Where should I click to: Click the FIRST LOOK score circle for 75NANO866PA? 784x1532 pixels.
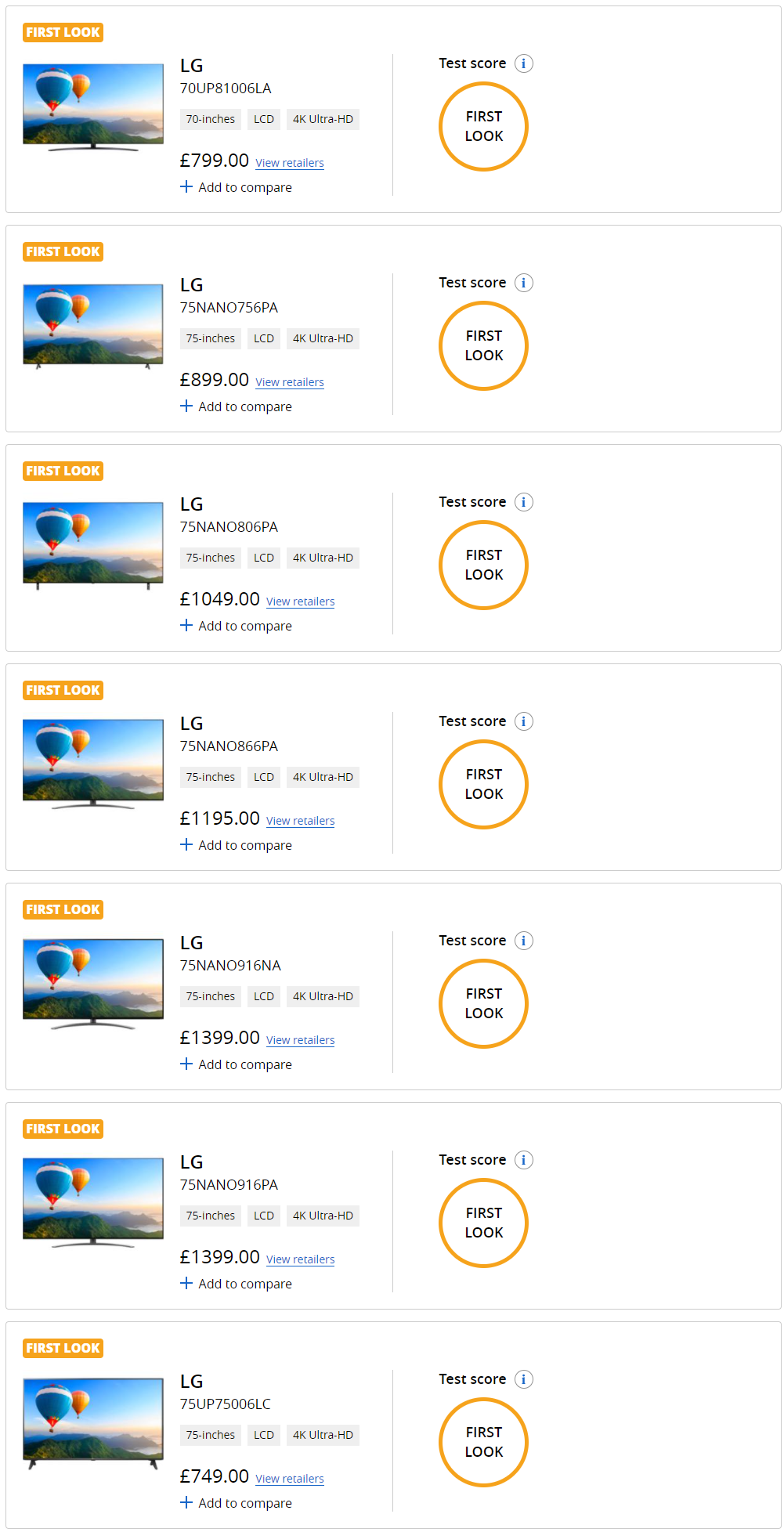click(x=483, y=784)
